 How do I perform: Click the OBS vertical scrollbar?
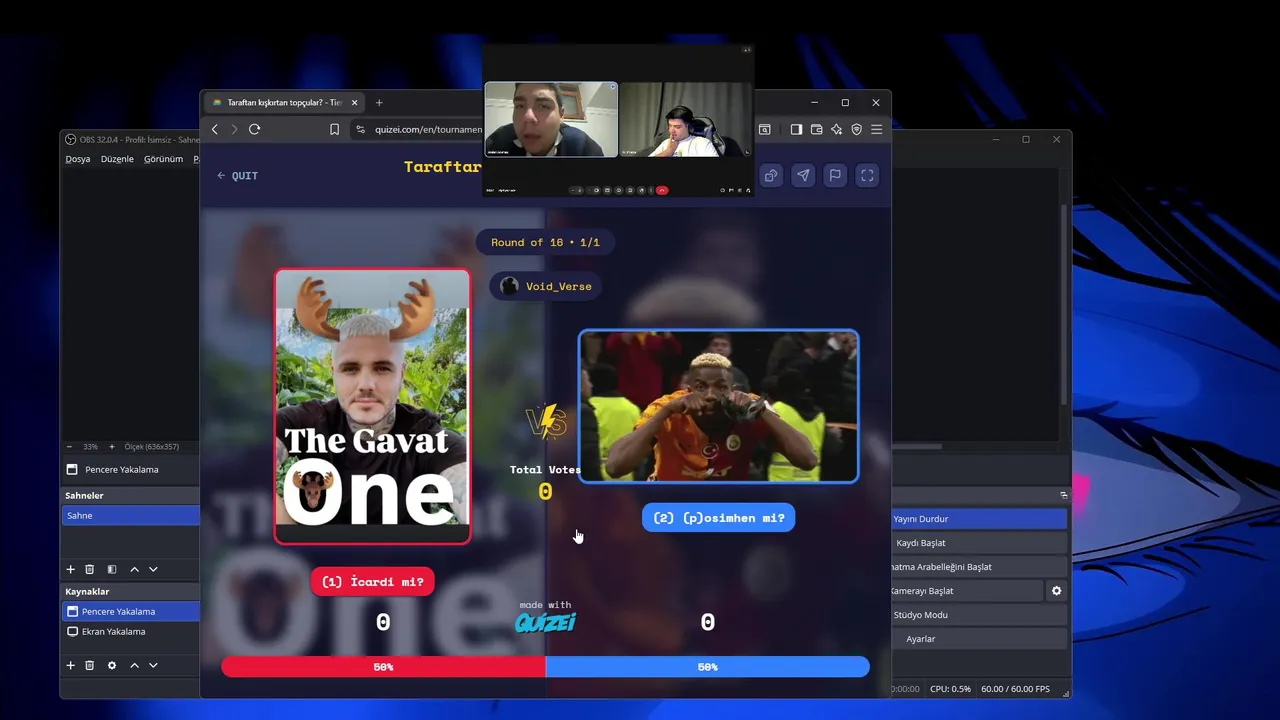point(1064,305)
